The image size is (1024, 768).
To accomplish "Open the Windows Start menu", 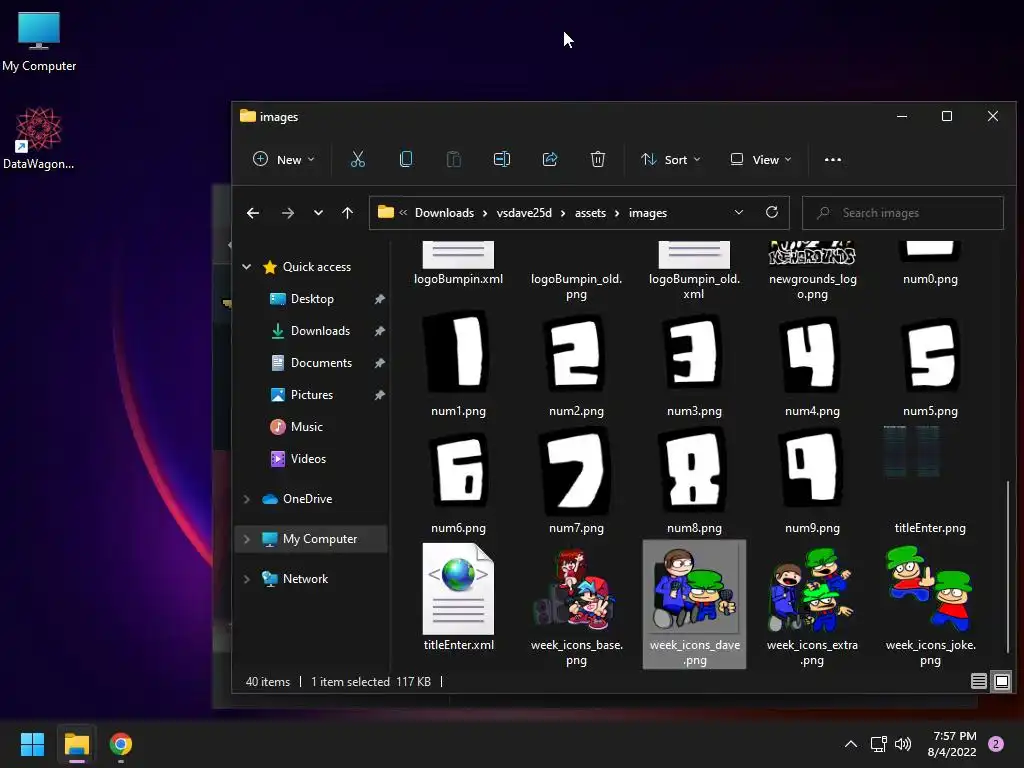I will (x=32, y=744).
